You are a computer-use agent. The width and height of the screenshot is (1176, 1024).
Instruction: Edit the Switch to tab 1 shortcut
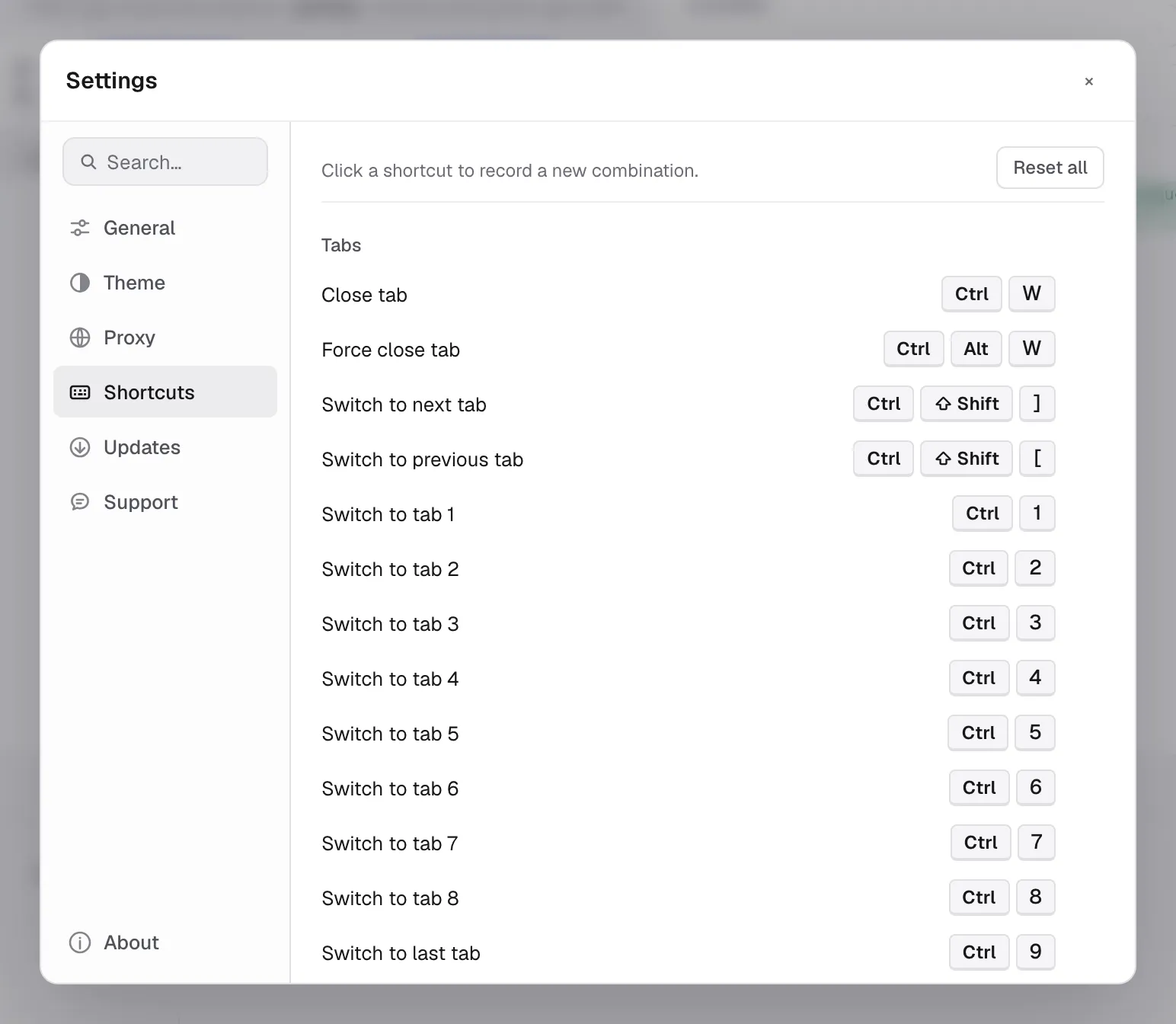(1004, 514)
